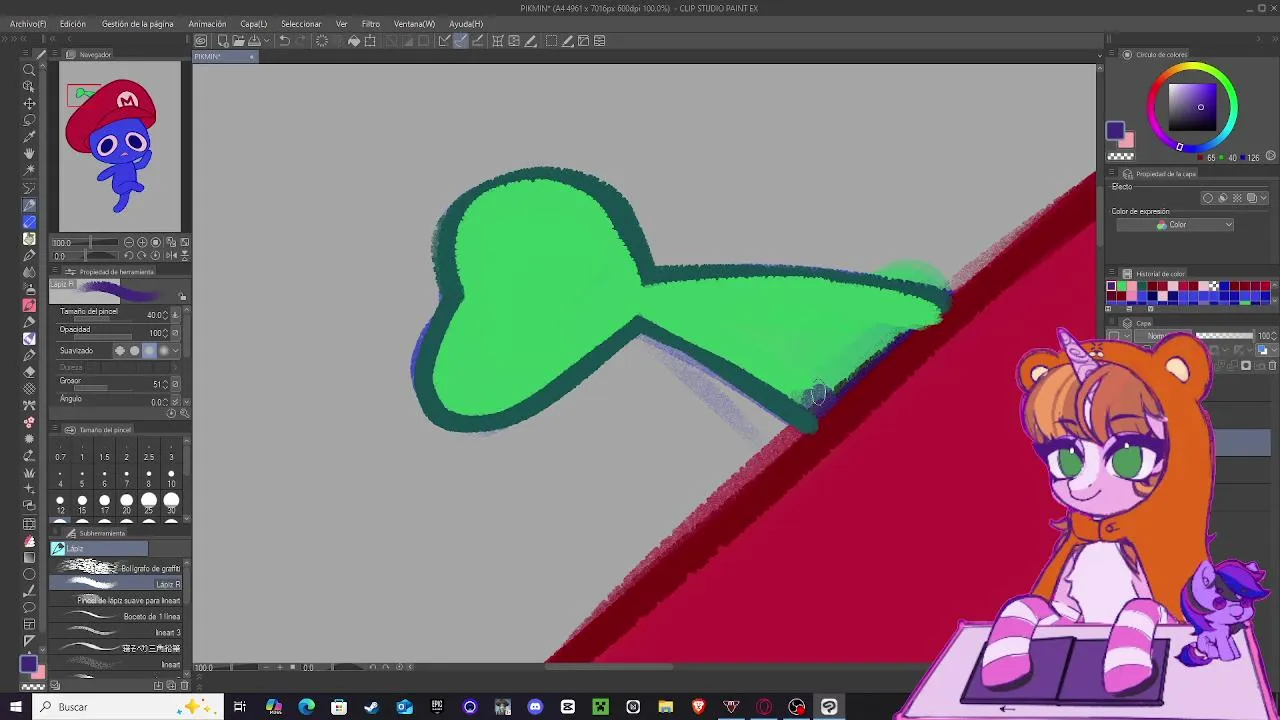Select the third anti-aliasing level
The height and width of the screenshot is (720, 1280).
click(150, 351)
